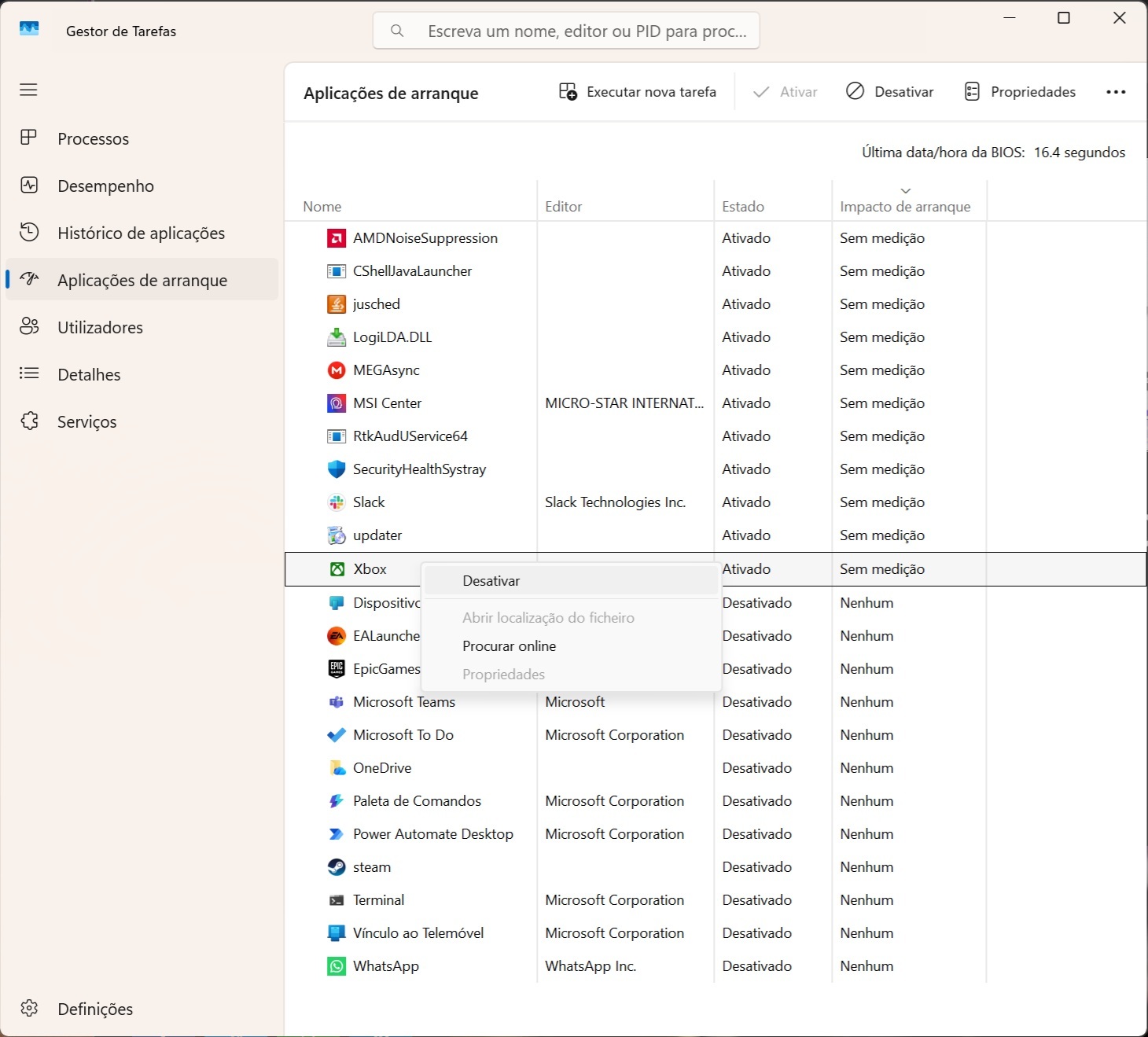The image size is (1148, 1037).
Task: Open Histórico de aplicações icon
Action: pyautogui.click(x=29, y=233)
